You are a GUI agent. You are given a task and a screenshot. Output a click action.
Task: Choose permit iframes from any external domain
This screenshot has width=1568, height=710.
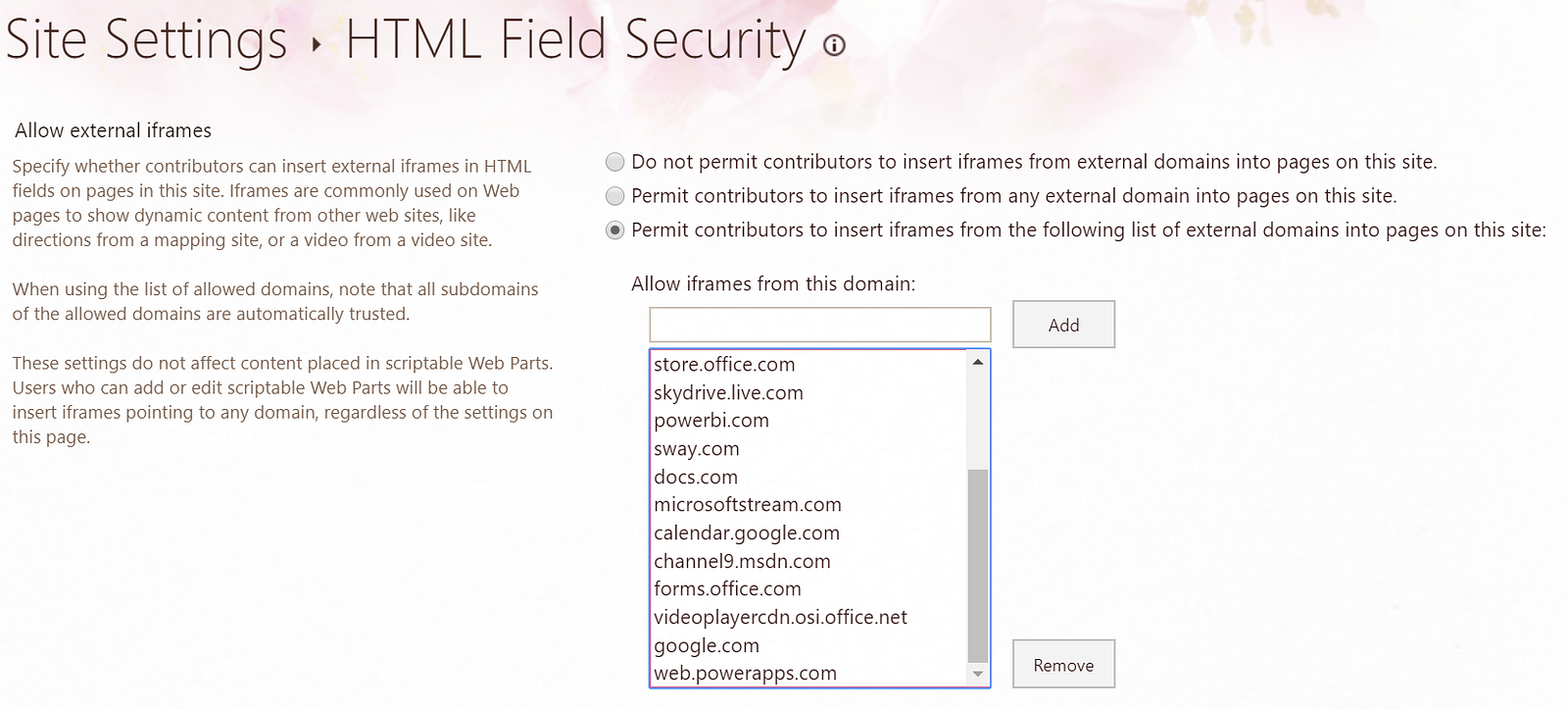(614, 196)
